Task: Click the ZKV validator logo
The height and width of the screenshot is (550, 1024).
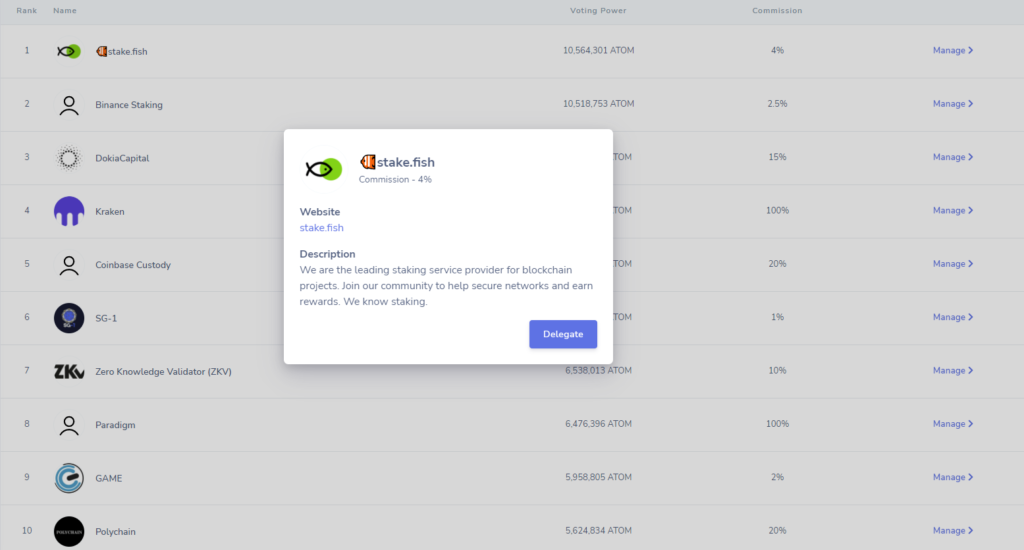Action: pos(69,372)
